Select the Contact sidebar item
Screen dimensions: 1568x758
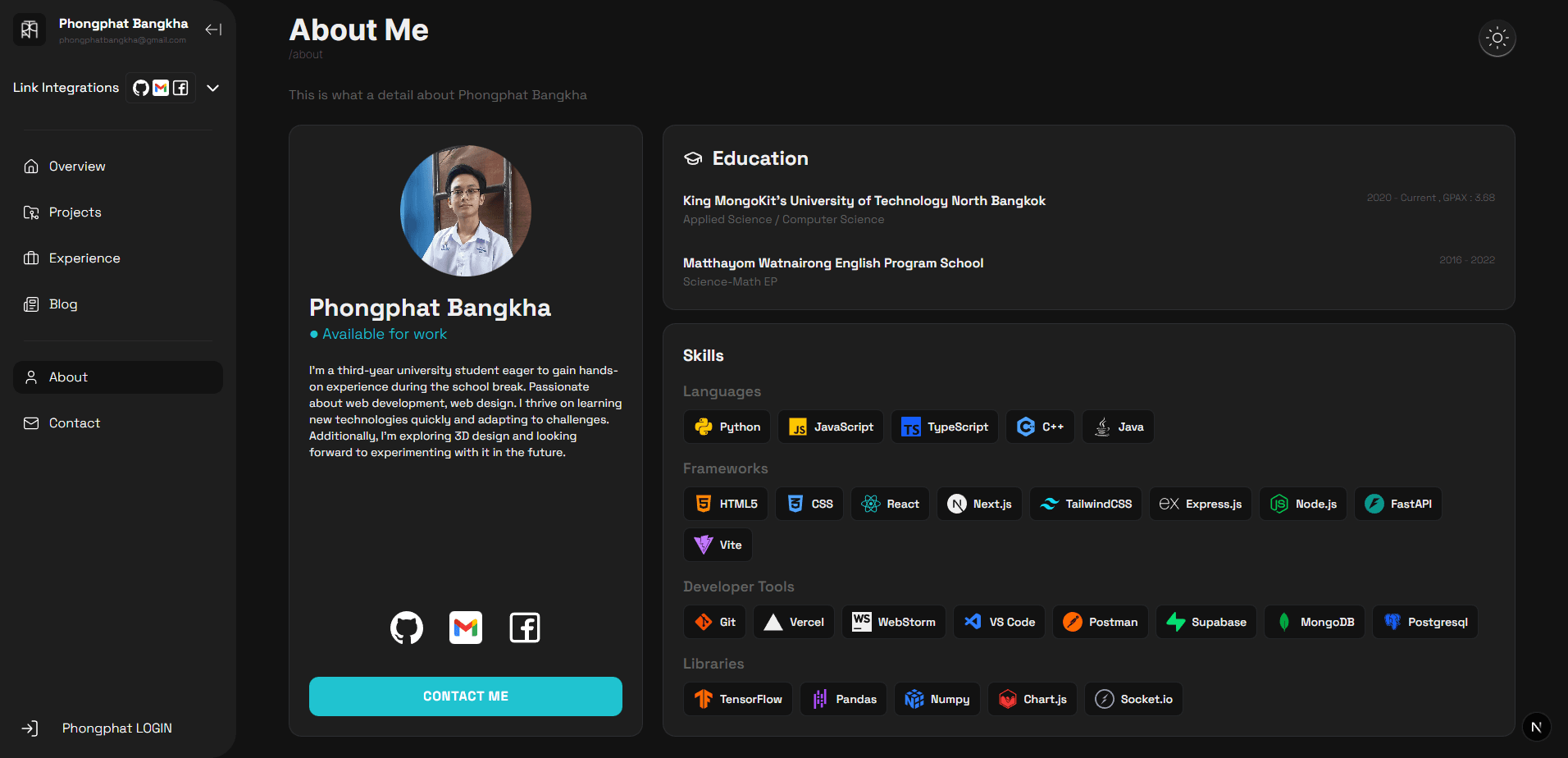[x=74, y=423]
